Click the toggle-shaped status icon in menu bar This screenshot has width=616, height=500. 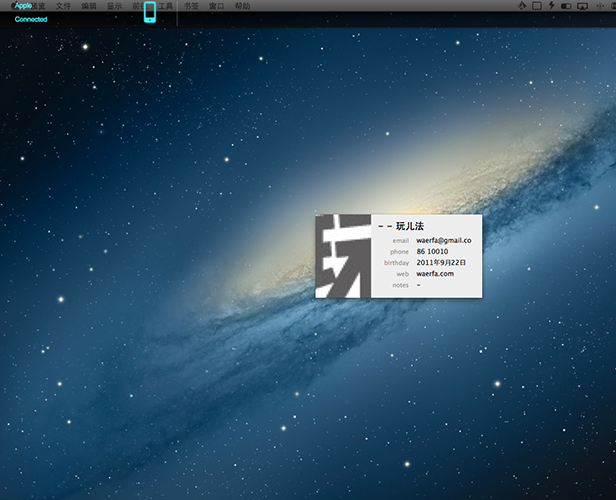[x=566, y=6]
